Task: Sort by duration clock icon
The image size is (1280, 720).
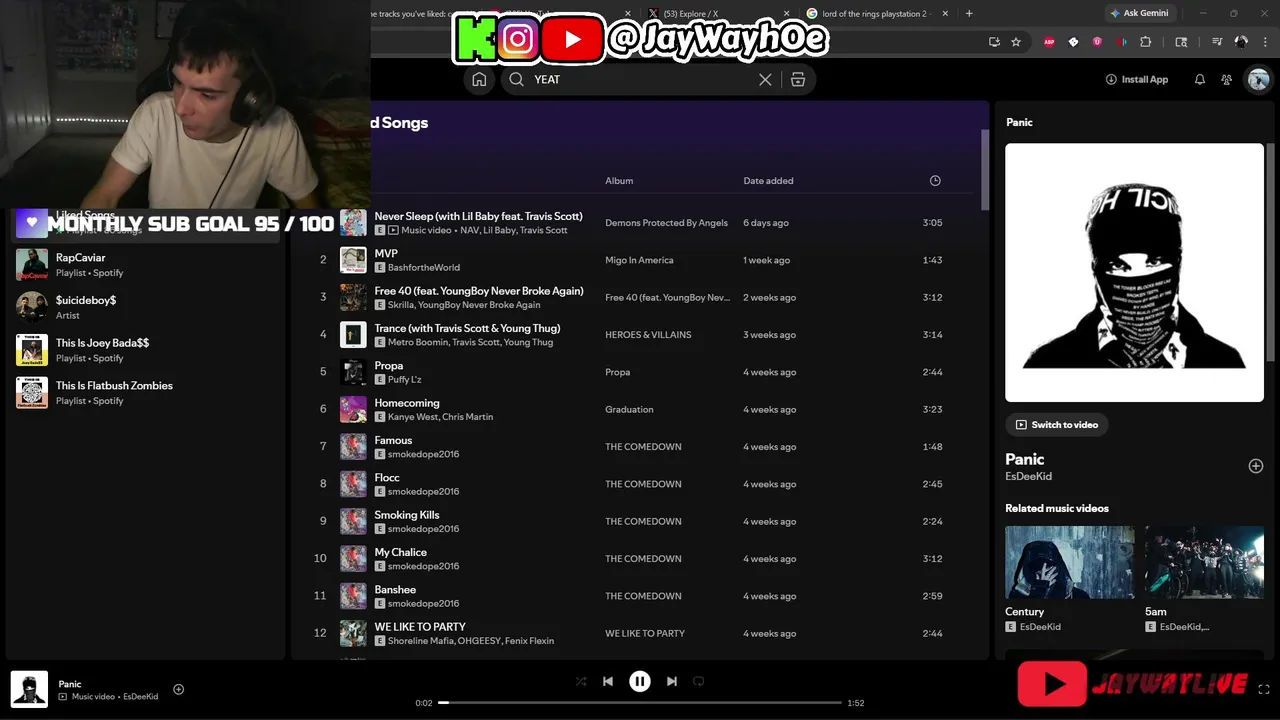Action: (935, 181)
